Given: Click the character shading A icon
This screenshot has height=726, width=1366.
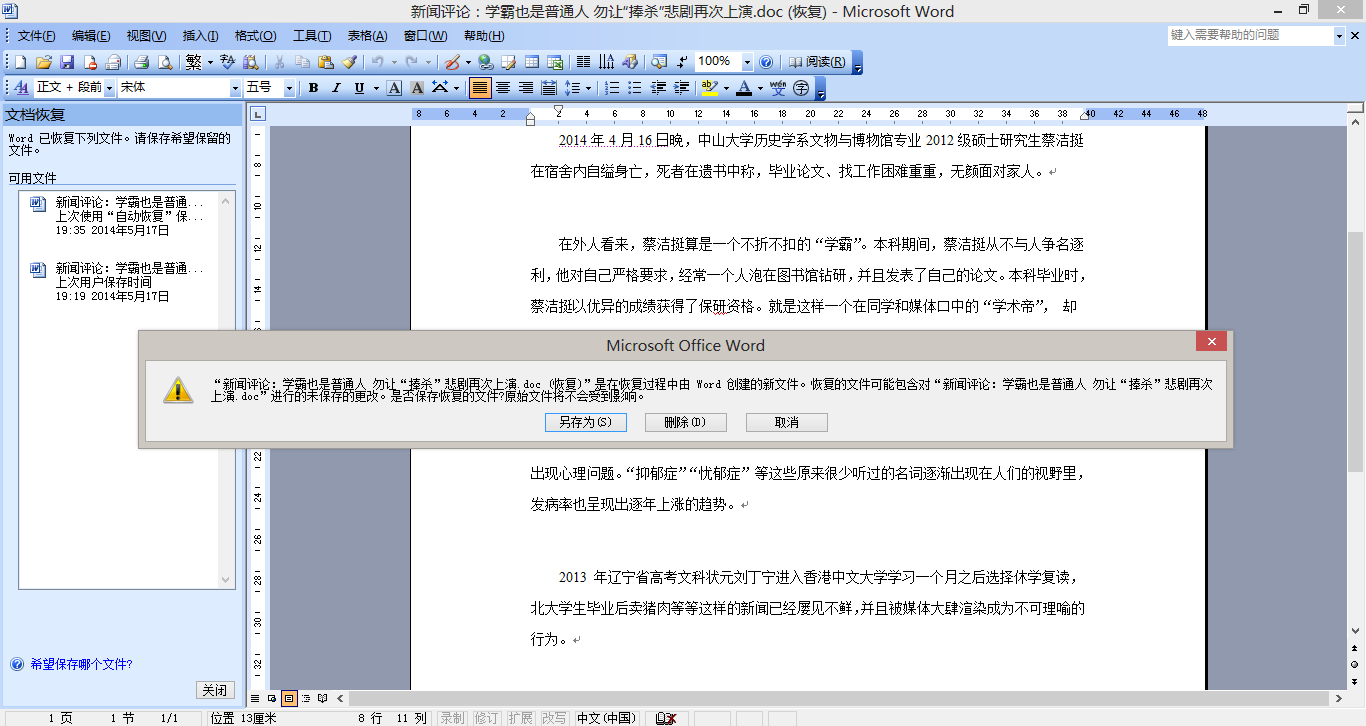Looking at the screenshot, I should pos(417,88).
